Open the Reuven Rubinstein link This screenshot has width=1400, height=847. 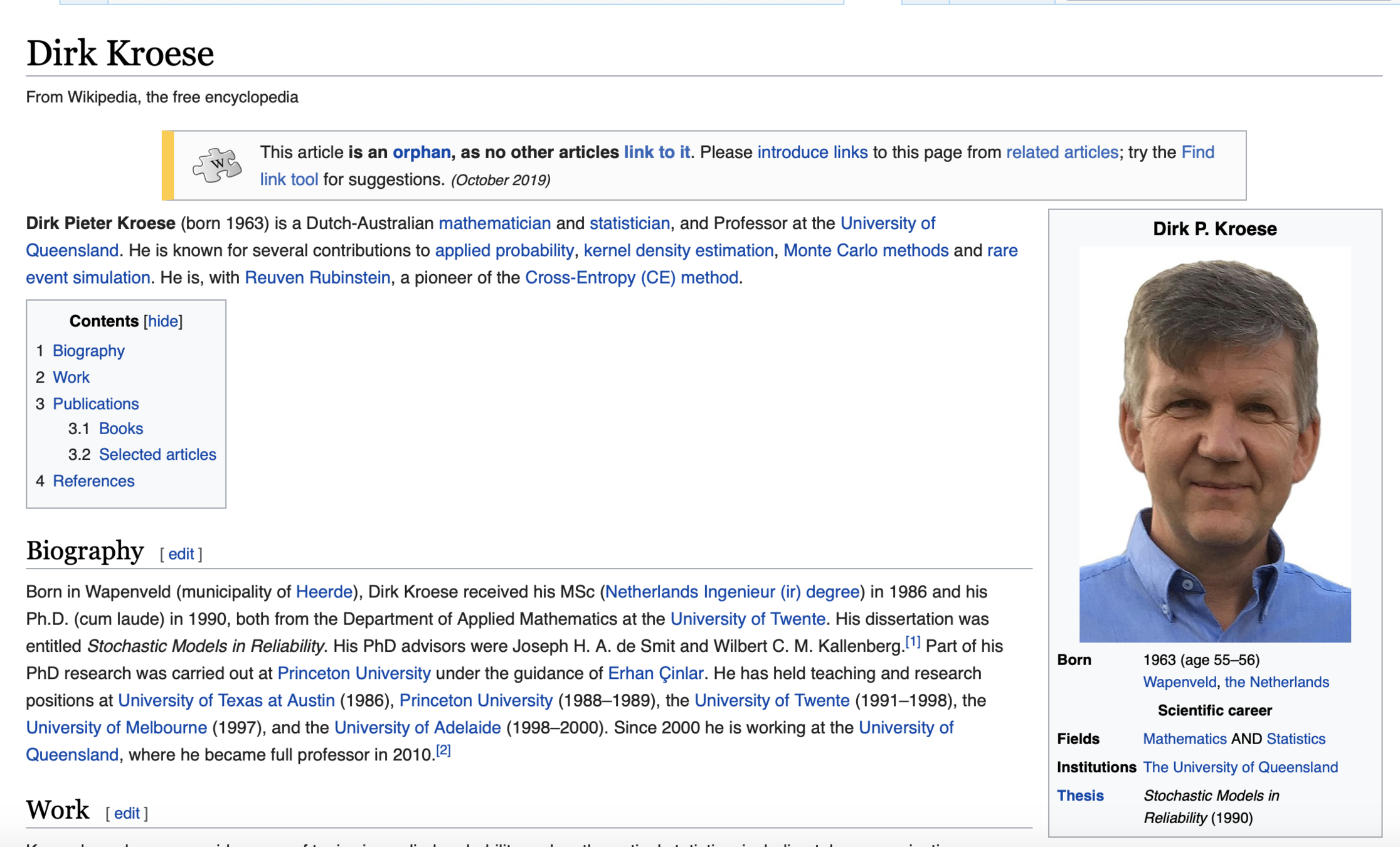[x=317, y=277]
